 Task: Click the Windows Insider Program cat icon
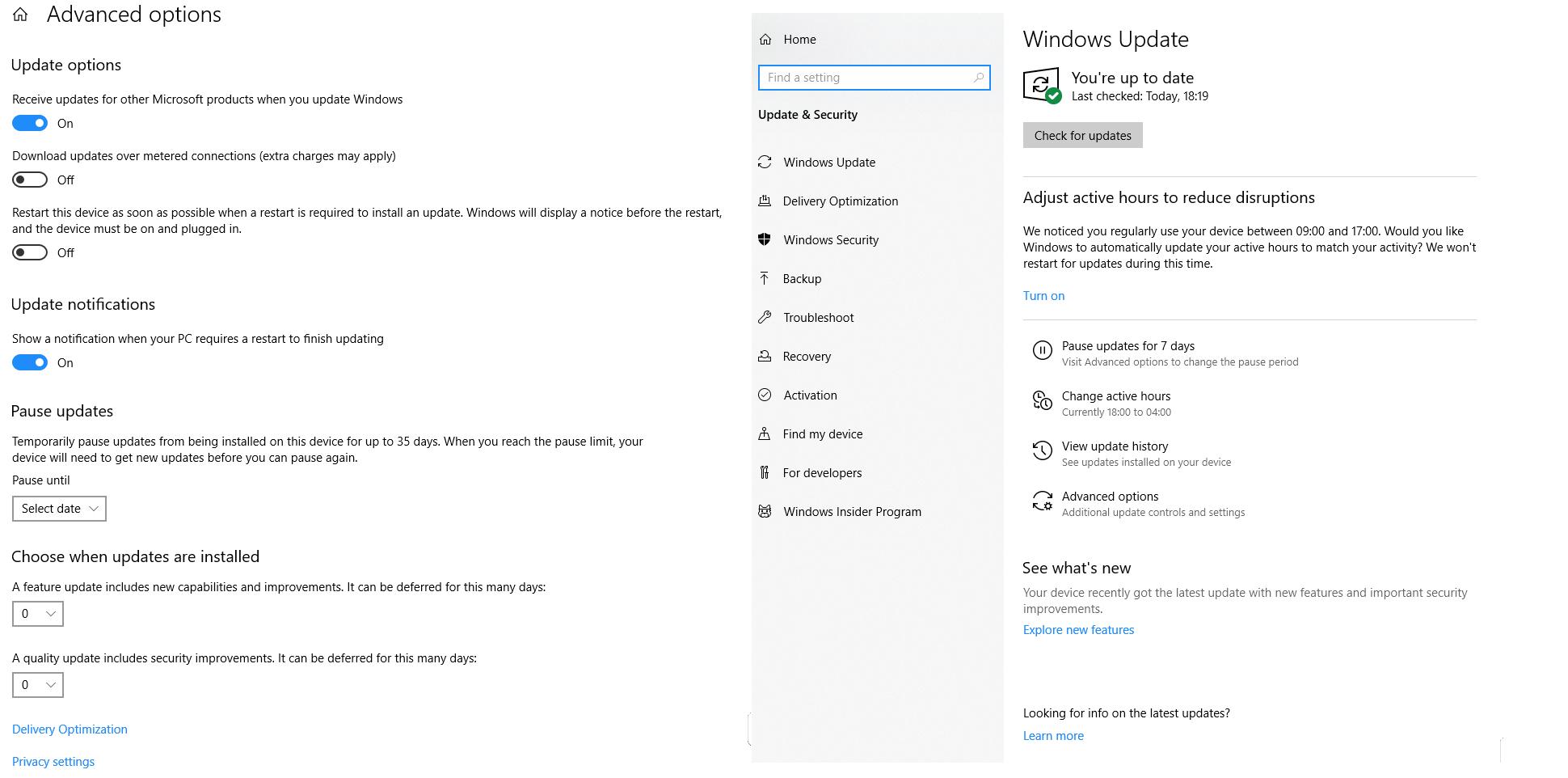click(x=765, y=511)
